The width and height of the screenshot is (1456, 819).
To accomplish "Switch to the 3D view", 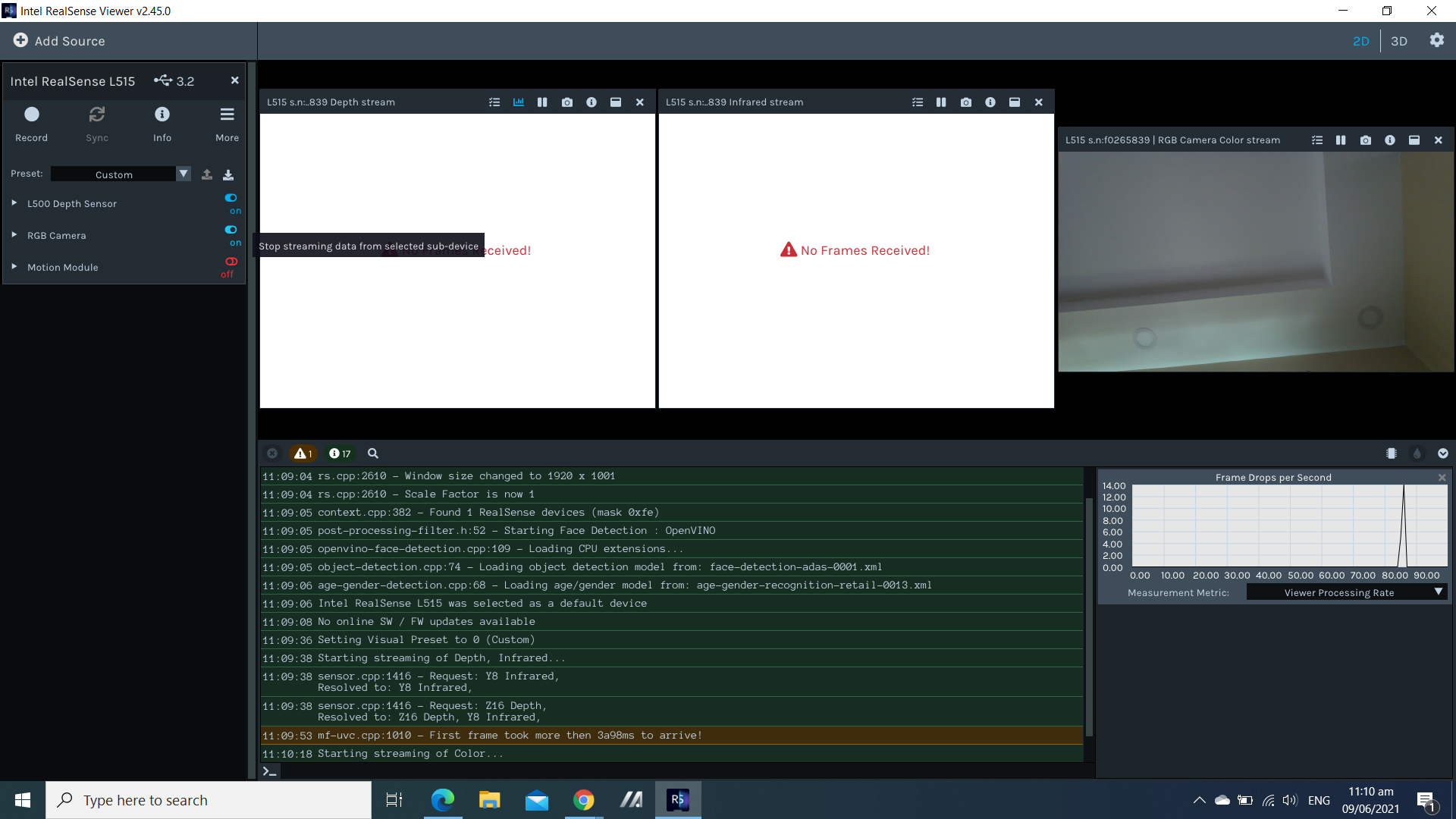I will pos(1398,41).
